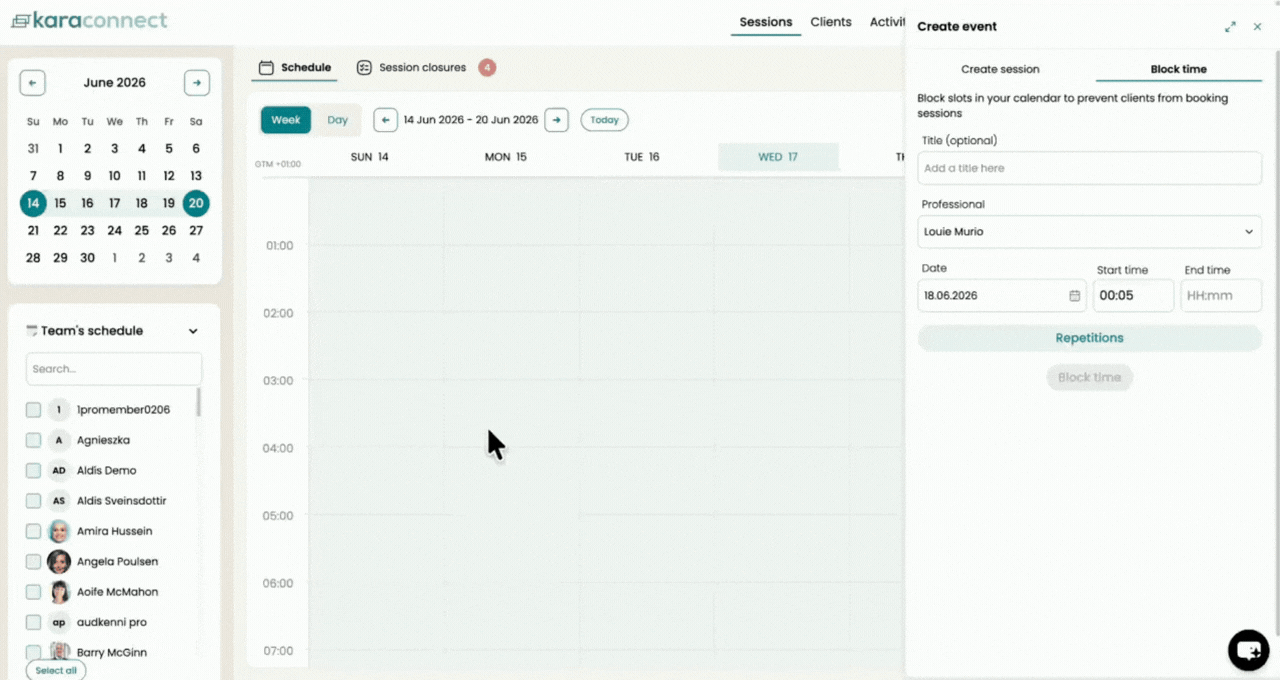The width and height of the screenshot is (1280, 680).
Task: Click the karaconnect logo
Action: (x=90, y=21)
